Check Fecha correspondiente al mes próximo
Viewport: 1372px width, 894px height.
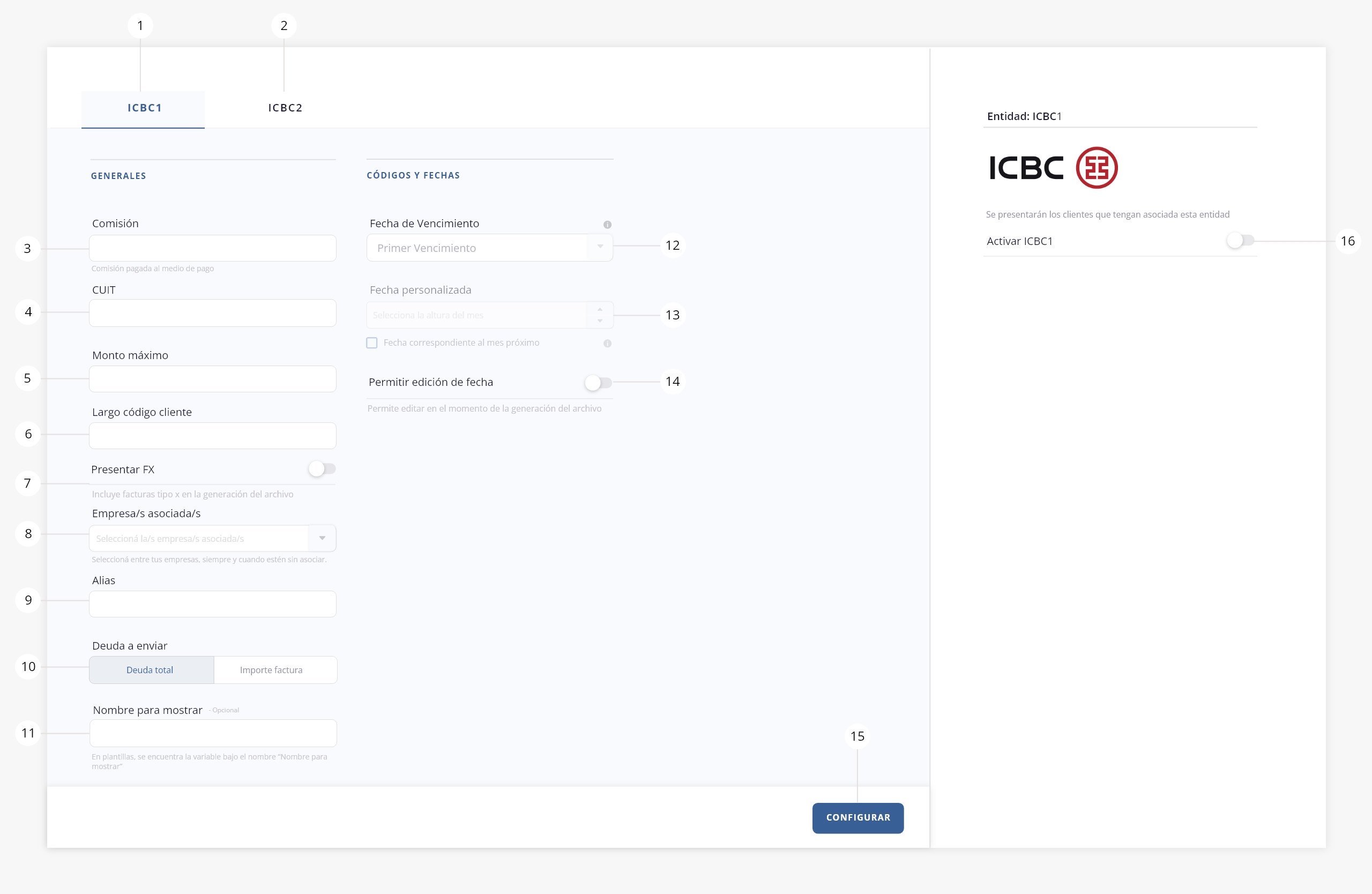(372, 343)
